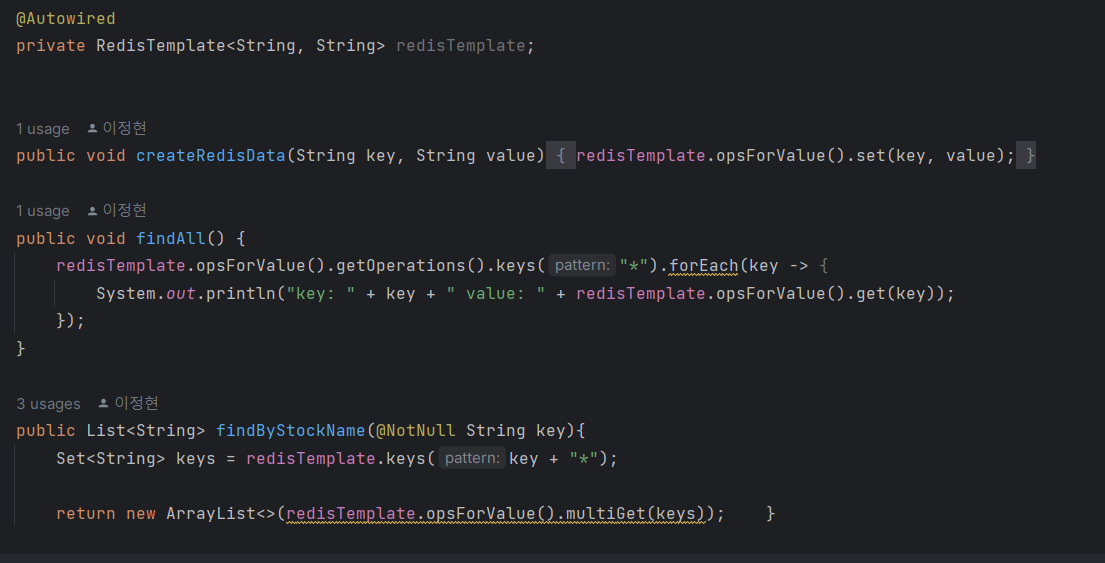Click the RedisTemplate type in field declaration

[x=161, y=46]
